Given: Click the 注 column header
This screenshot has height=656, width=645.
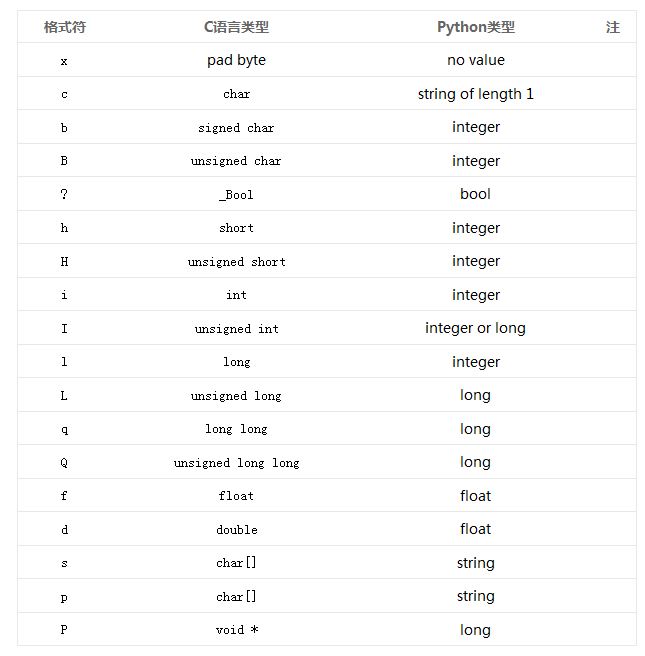Looking at the screenshot, I should tap(613, 27).
